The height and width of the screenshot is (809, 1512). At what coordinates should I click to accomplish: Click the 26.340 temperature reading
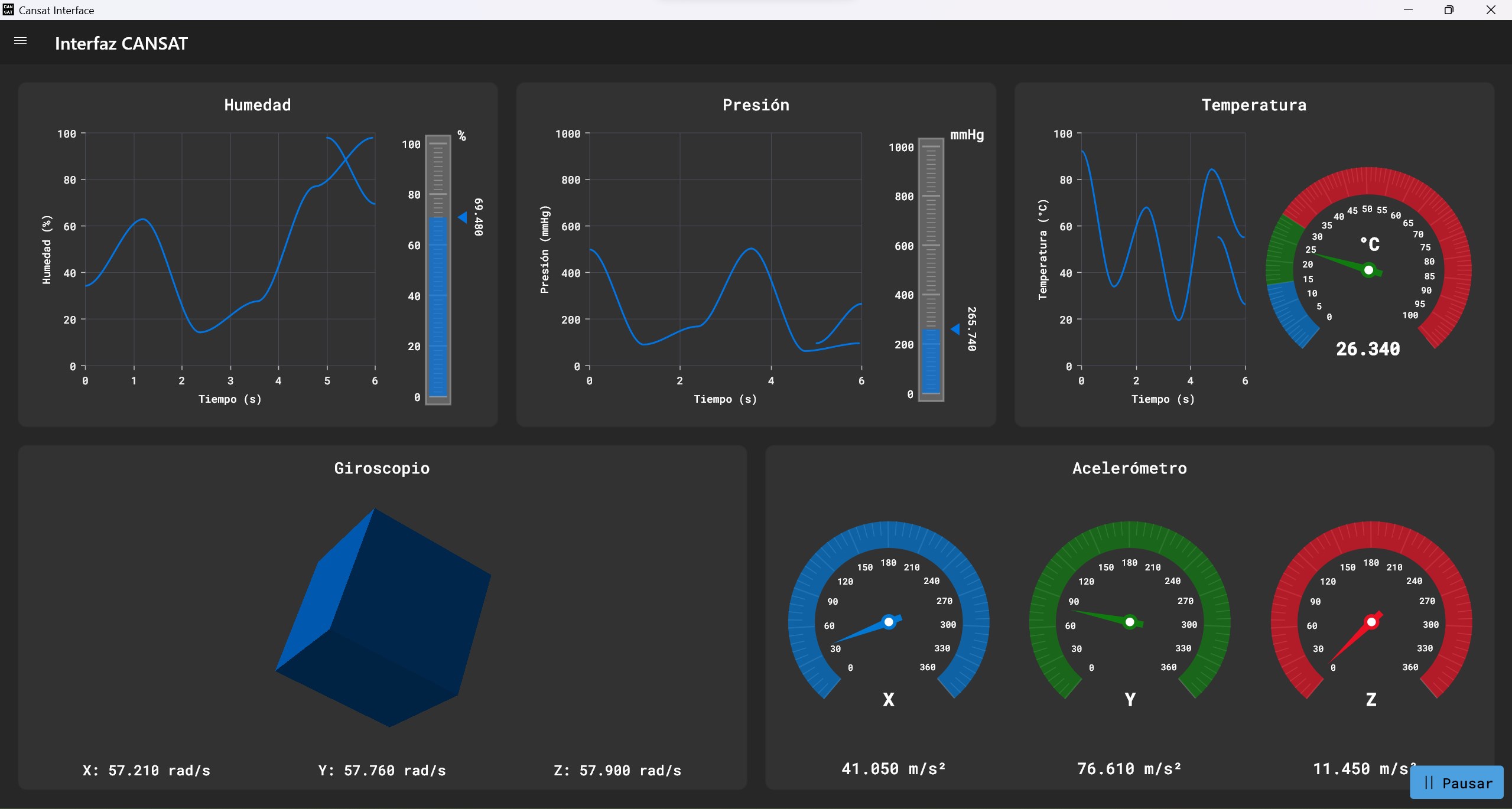pos(1368,349)
